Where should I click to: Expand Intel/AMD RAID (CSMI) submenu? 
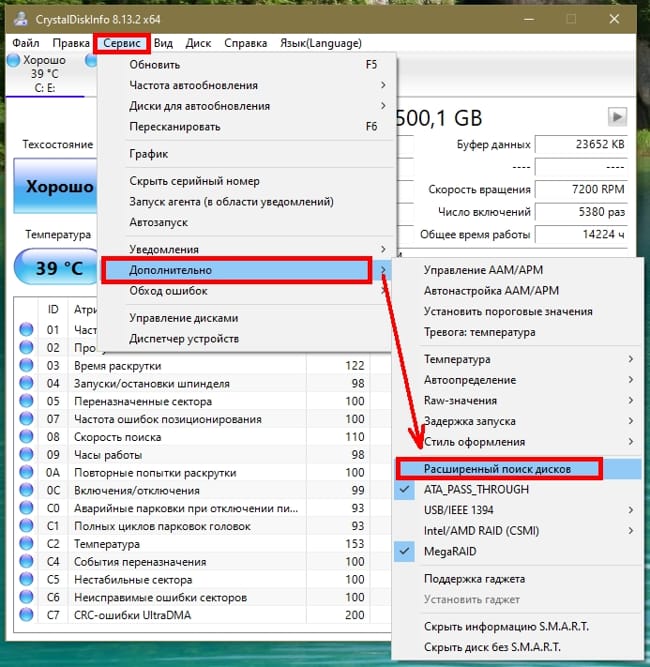[517, 531]
